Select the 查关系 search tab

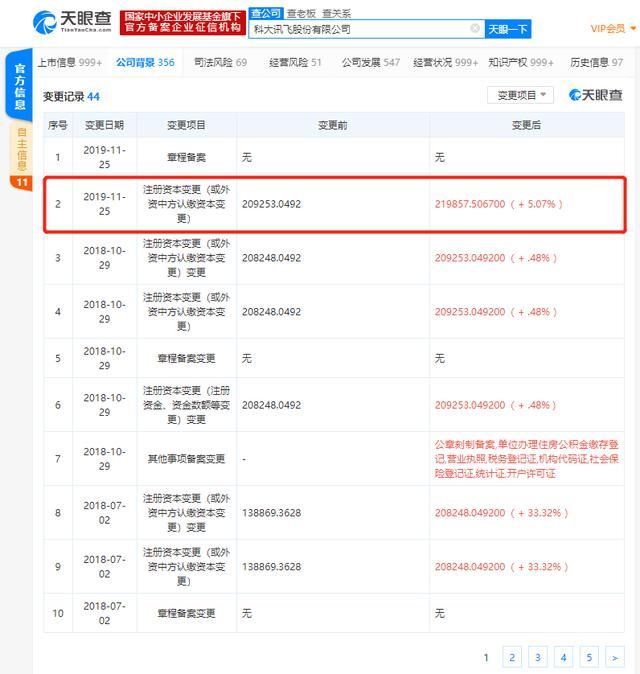(337, 13)
